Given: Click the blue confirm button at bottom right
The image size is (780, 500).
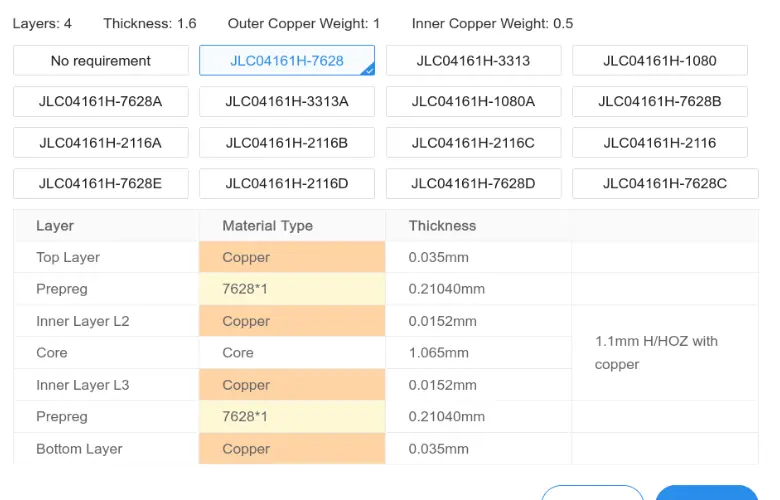Looking at the screenshot, I should [707, 493].
